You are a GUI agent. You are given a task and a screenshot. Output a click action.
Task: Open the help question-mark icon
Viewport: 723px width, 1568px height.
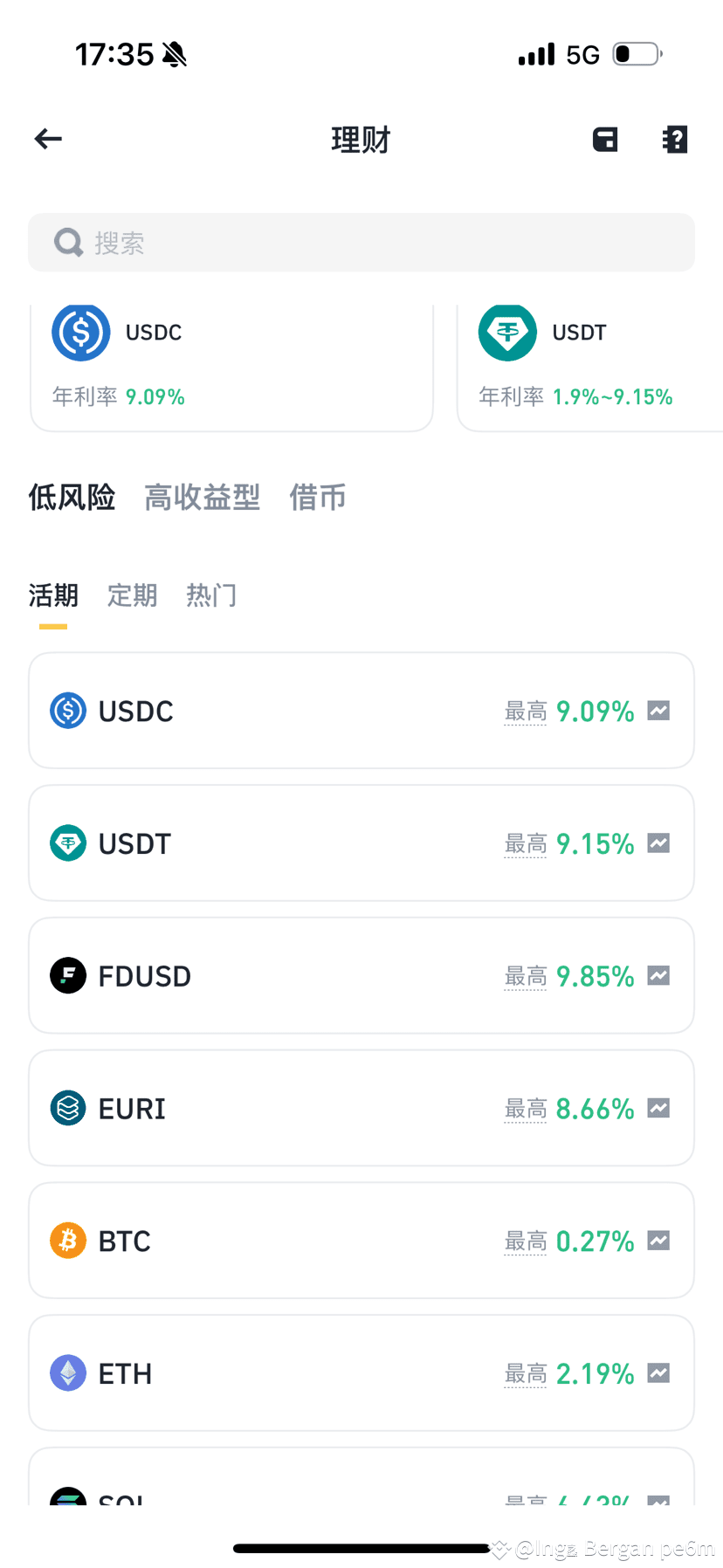coord(675,139)
